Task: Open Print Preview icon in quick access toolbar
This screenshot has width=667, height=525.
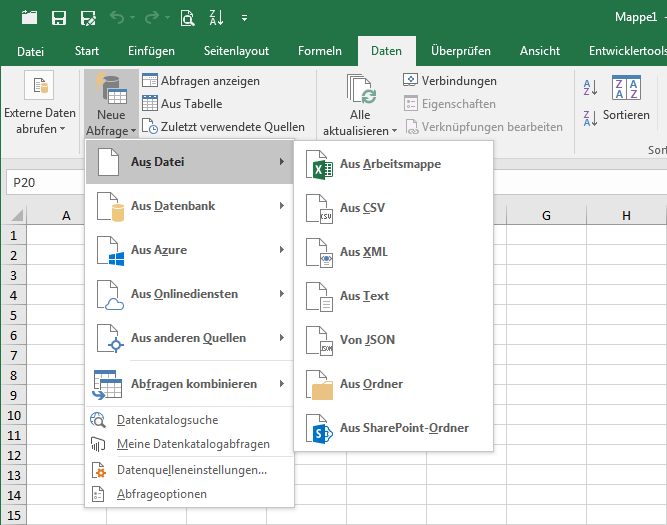Action: coord(187,18)
